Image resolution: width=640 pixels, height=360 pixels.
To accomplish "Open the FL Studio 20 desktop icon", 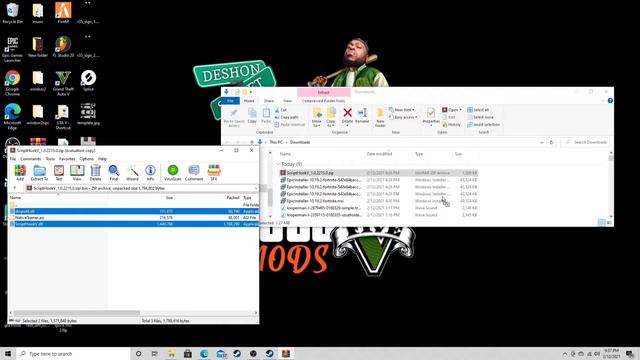I will pyautogui.click(x=63, y=47).
